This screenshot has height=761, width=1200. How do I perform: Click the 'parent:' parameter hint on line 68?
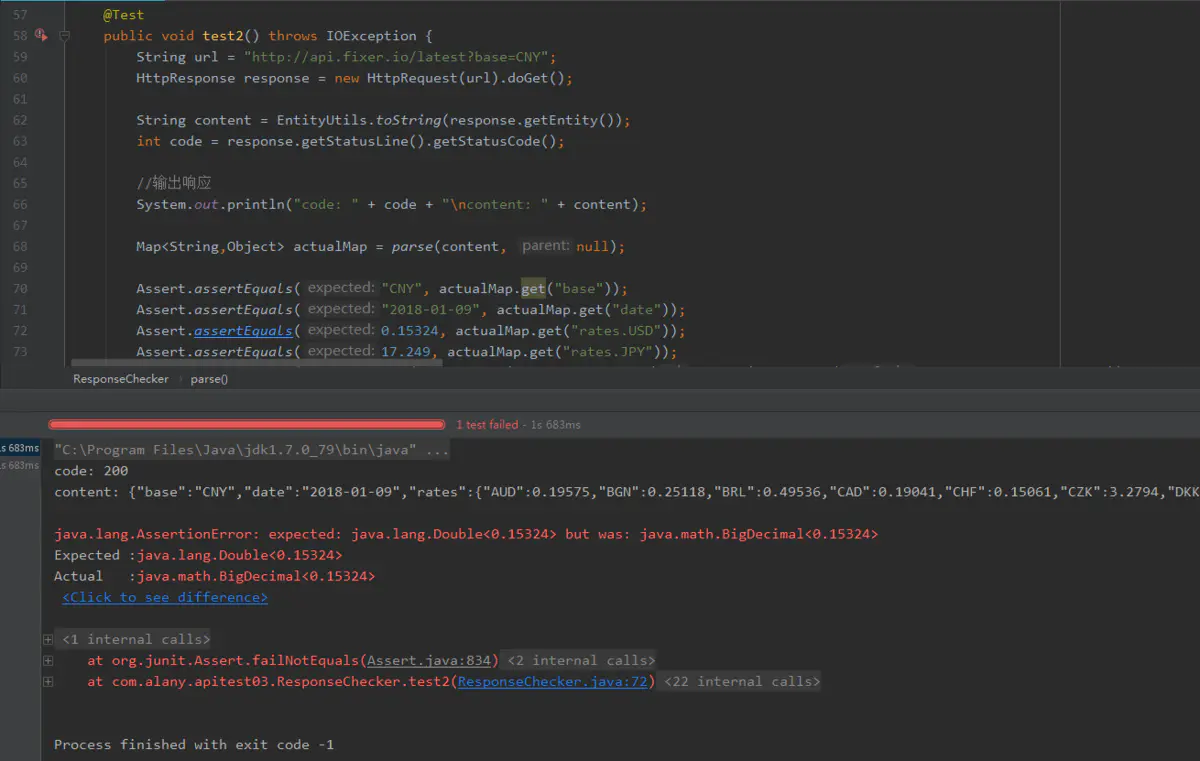coord(546,246)
